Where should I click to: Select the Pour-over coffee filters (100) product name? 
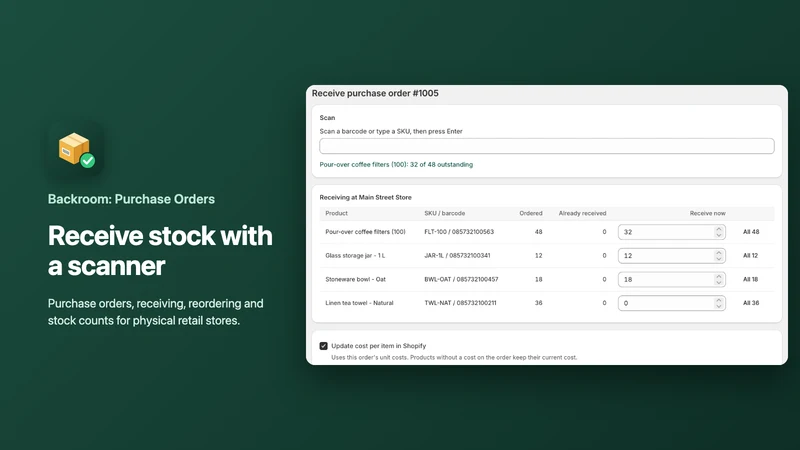click(365, 232)
